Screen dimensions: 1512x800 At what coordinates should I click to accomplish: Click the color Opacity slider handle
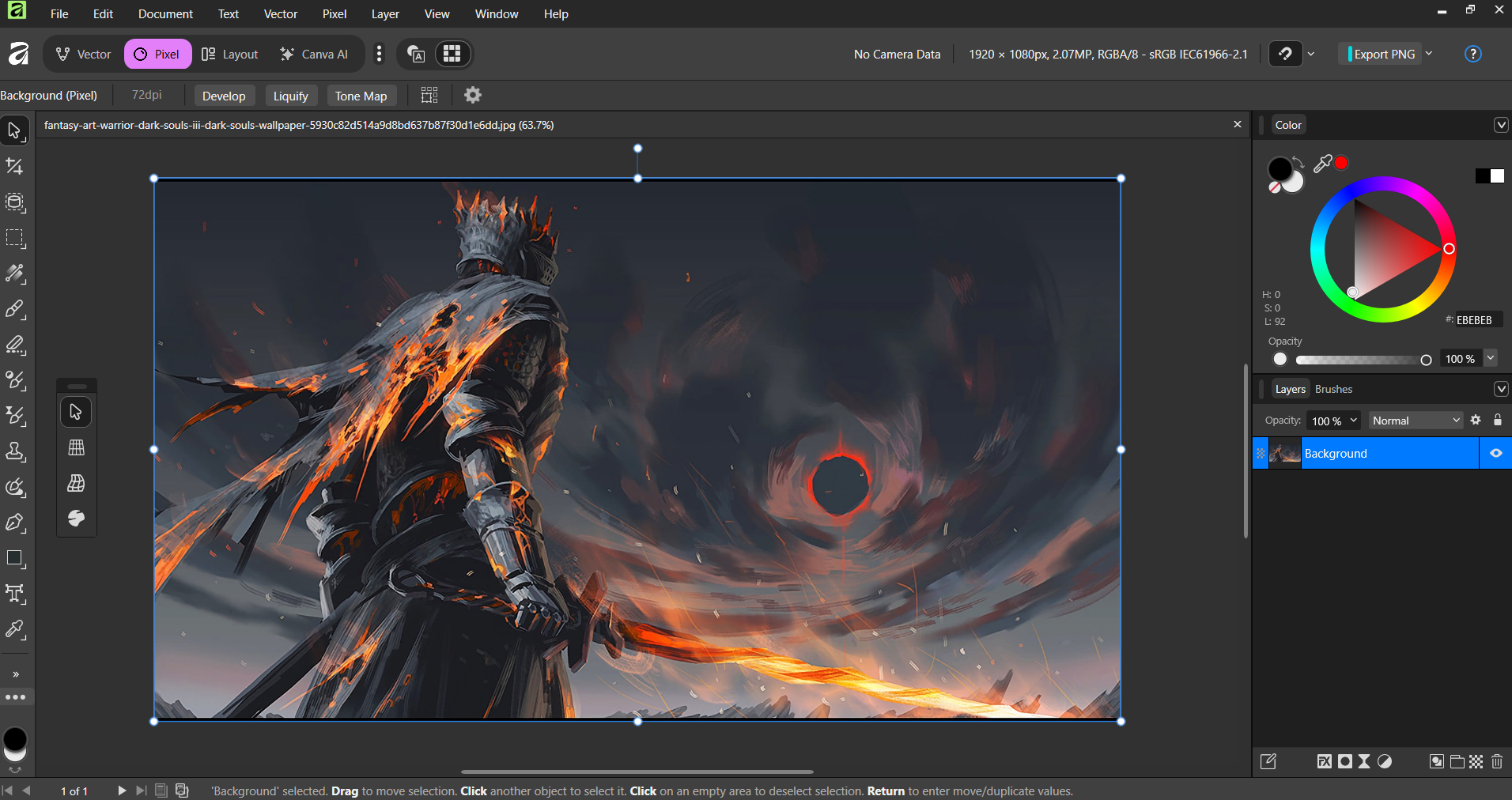pyautogui.click(x=1426, y=360)
